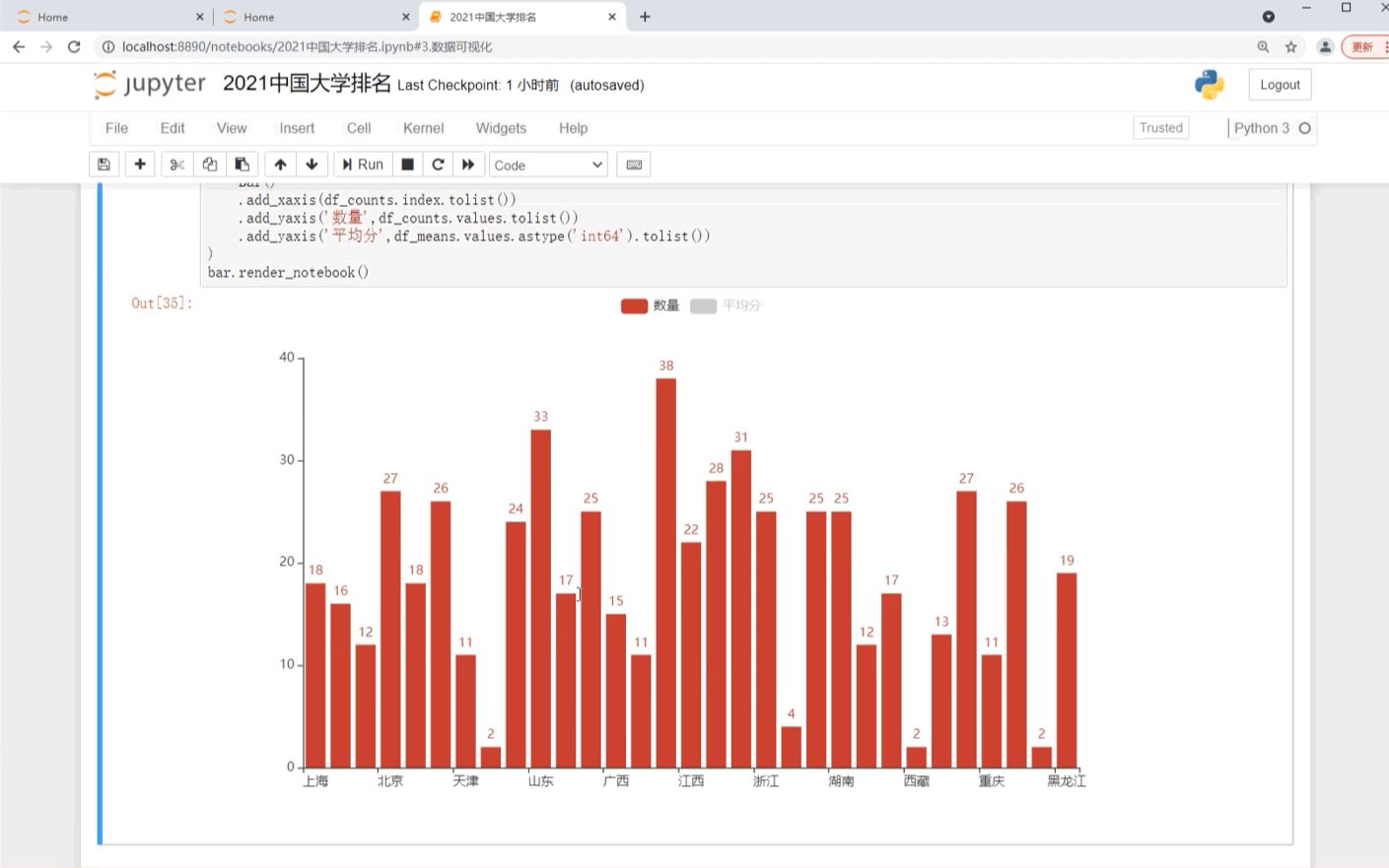
Task: Go forward in browser history
Action: click(46, 46)
